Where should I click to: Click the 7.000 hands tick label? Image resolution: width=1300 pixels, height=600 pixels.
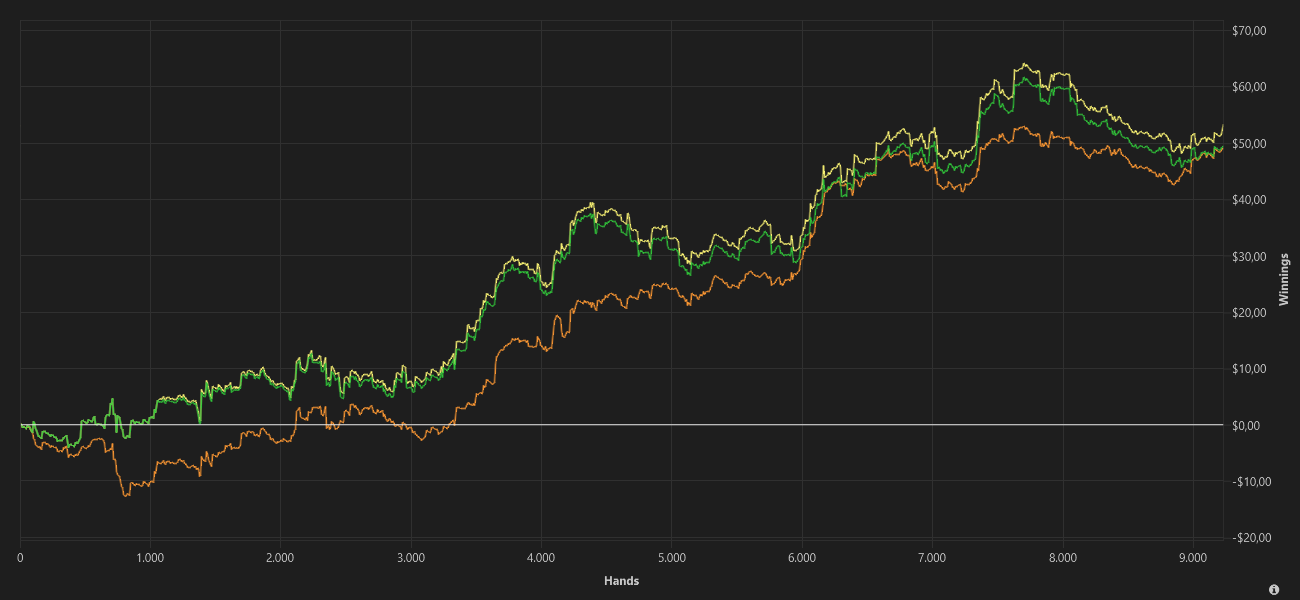click(932, 557)
